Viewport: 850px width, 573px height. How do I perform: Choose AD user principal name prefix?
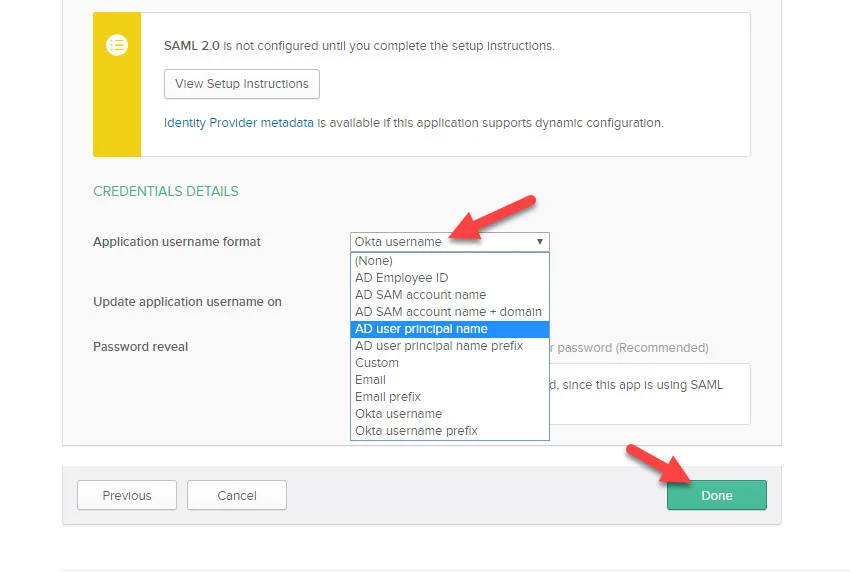(x=449, y=346)
